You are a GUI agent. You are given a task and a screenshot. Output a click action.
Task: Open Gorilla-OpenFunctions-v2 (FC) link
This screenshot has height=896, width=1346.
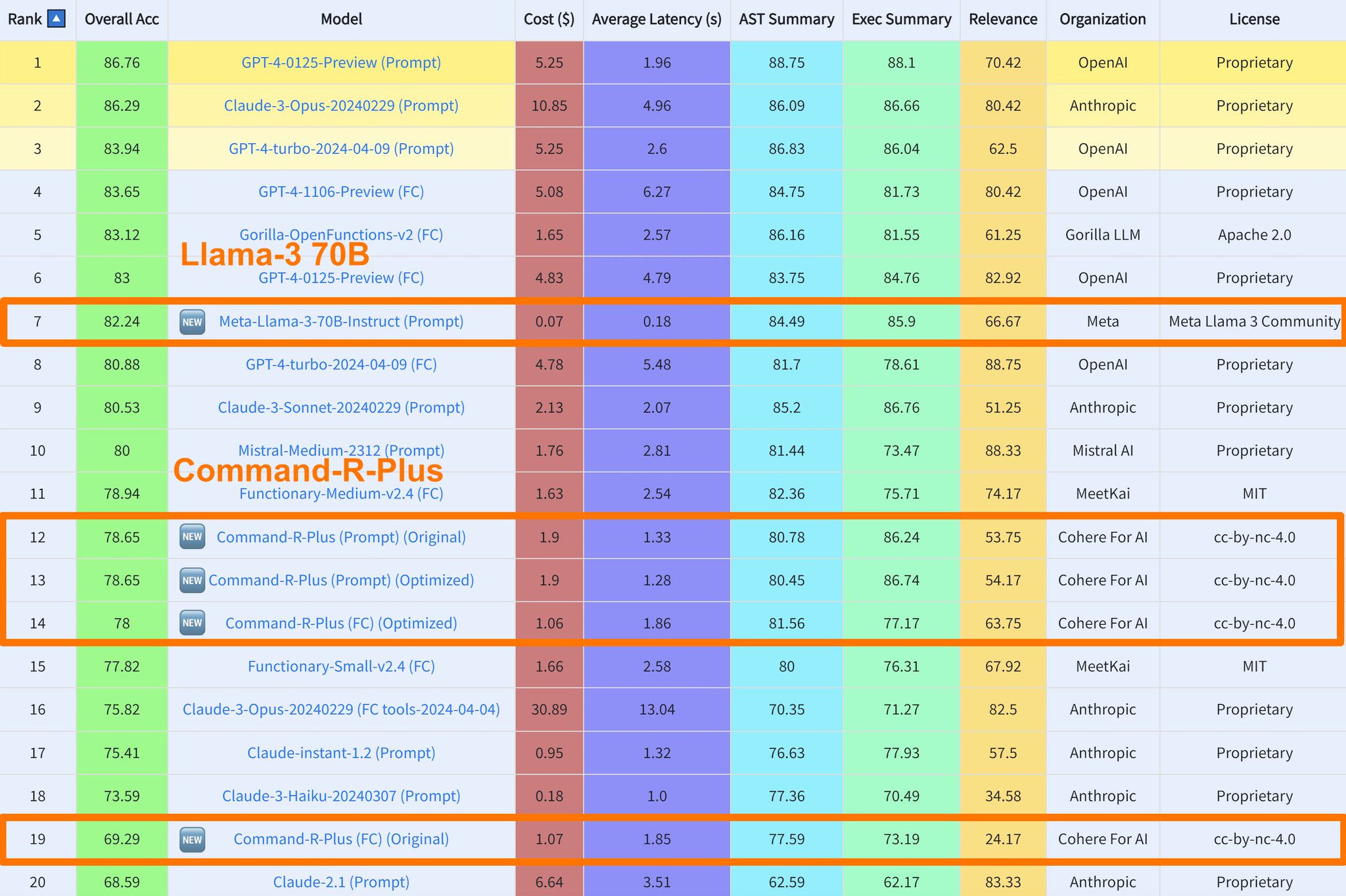341,235
